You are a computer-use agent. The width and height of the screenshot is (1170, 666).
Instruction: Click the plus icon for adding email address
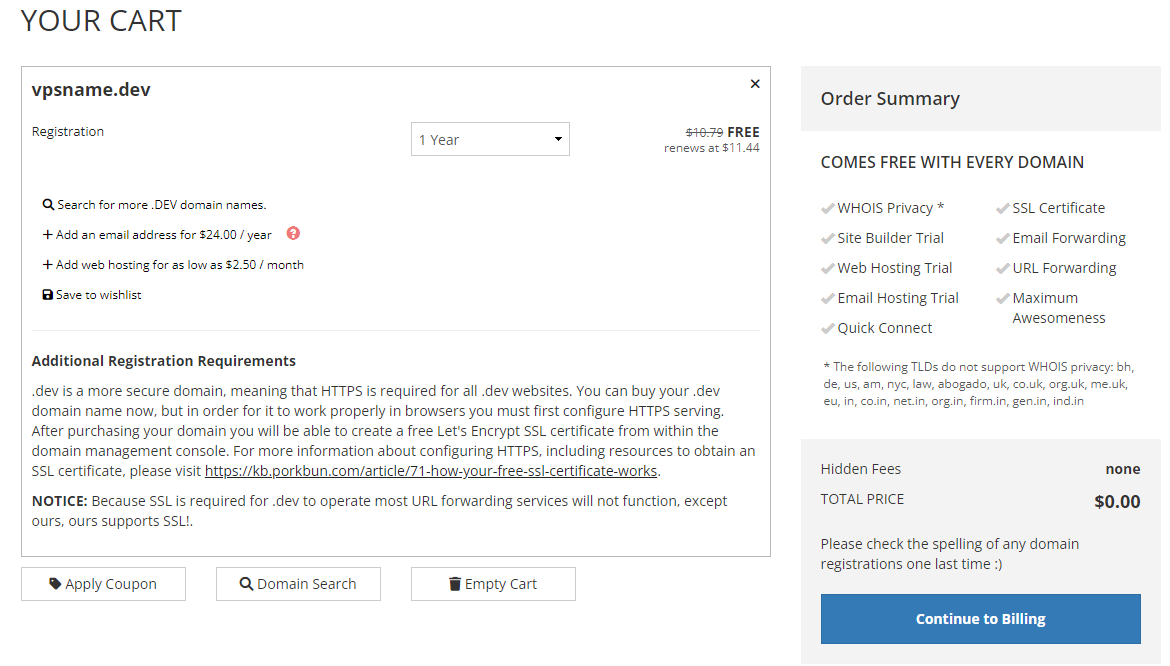[47, 235]
